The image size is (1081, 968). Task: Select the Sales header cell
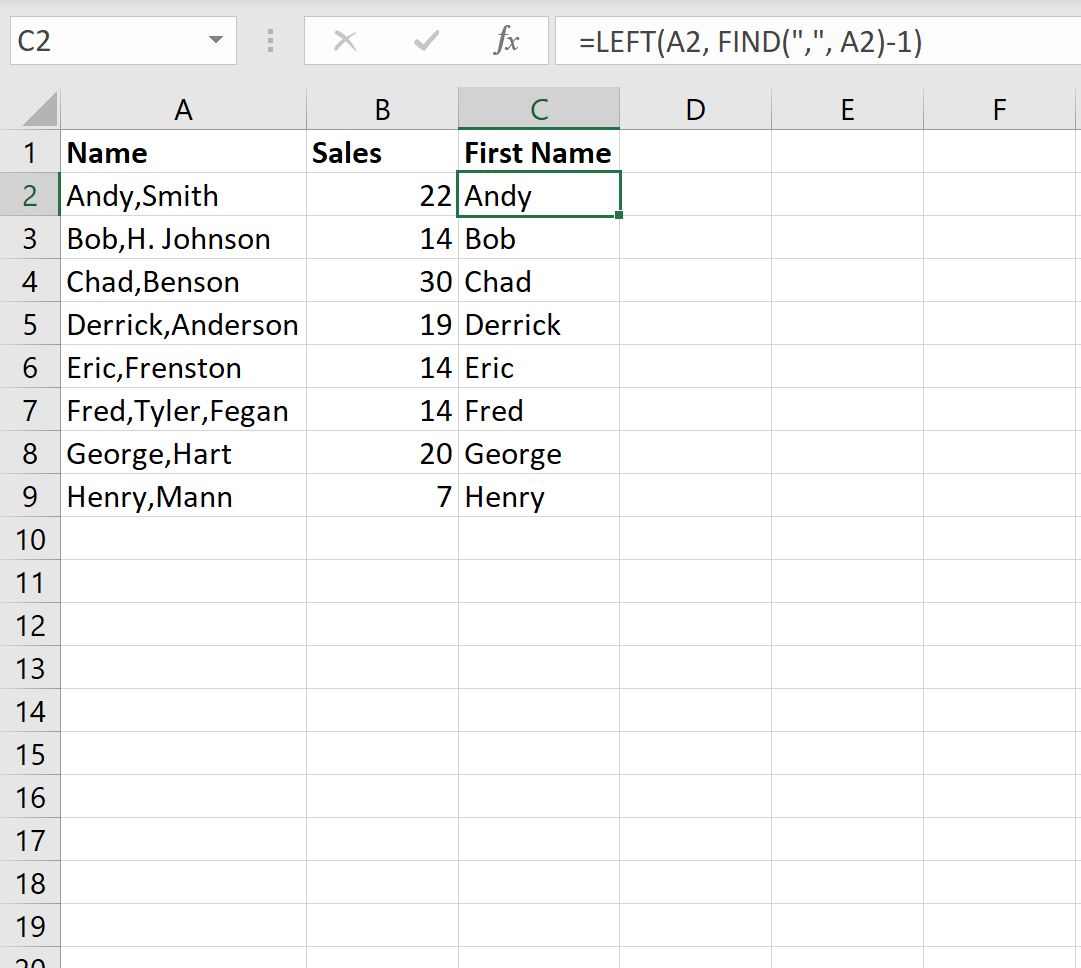coord(383,152)
